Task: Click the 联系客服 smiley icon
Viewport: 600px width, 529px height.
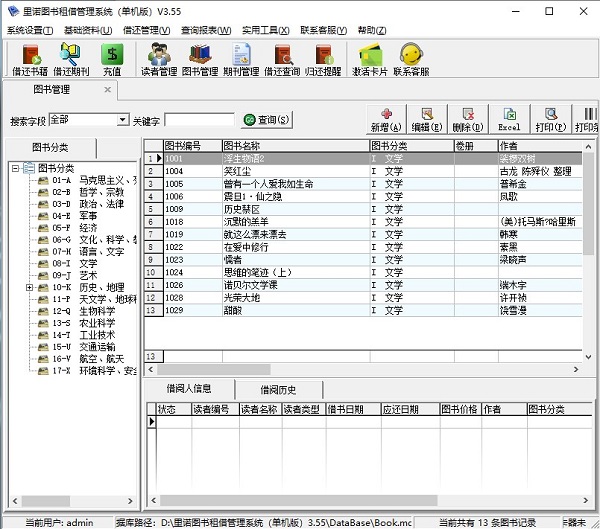Action: click(411, 59)
